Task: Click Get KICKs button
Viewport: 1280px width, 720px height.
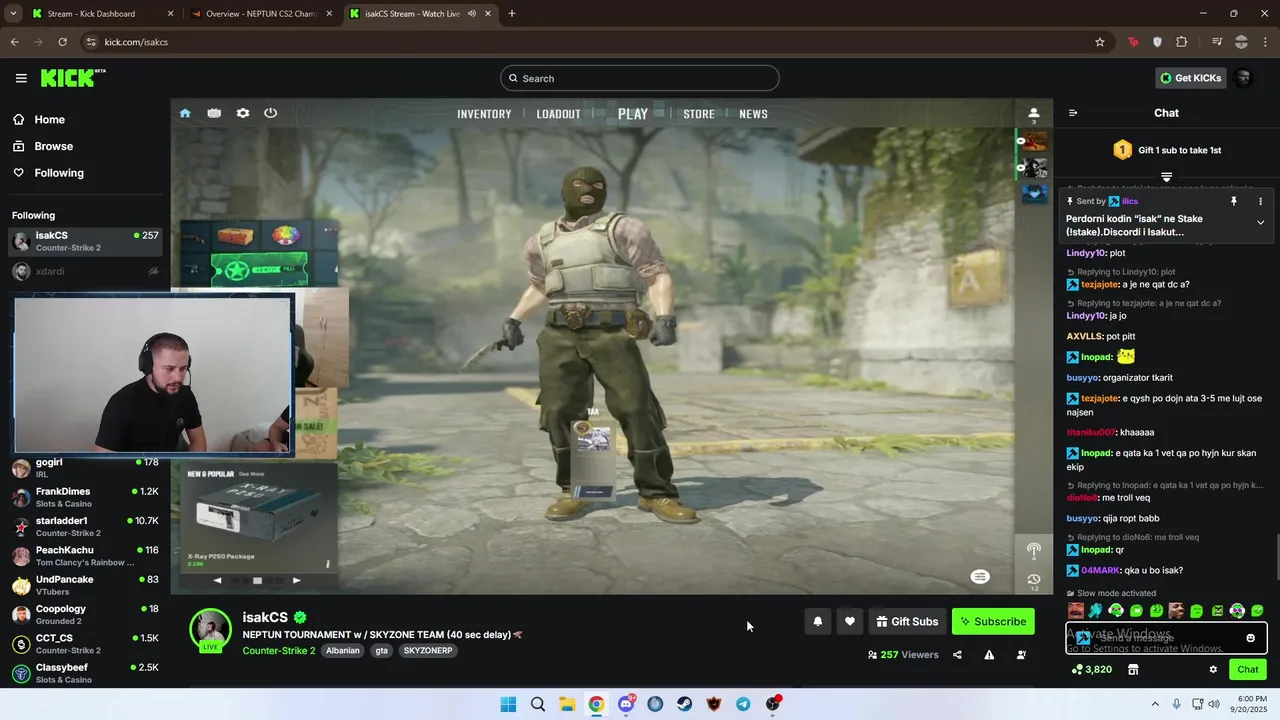Action: click(1190, 78)
